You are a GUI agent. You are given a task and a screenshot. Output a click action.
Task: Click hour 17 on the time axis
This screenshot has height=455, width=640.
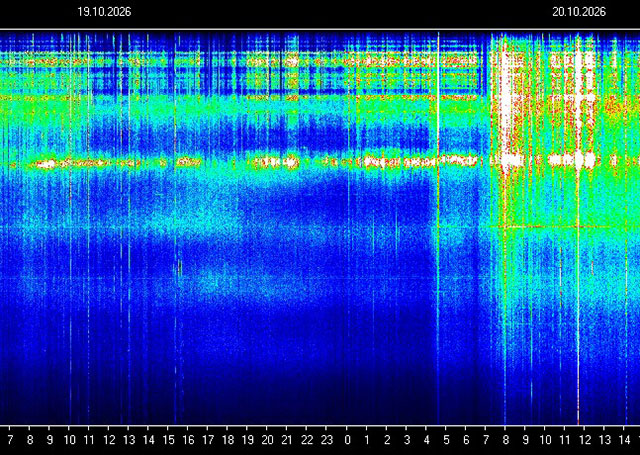[x=208, y=440]
